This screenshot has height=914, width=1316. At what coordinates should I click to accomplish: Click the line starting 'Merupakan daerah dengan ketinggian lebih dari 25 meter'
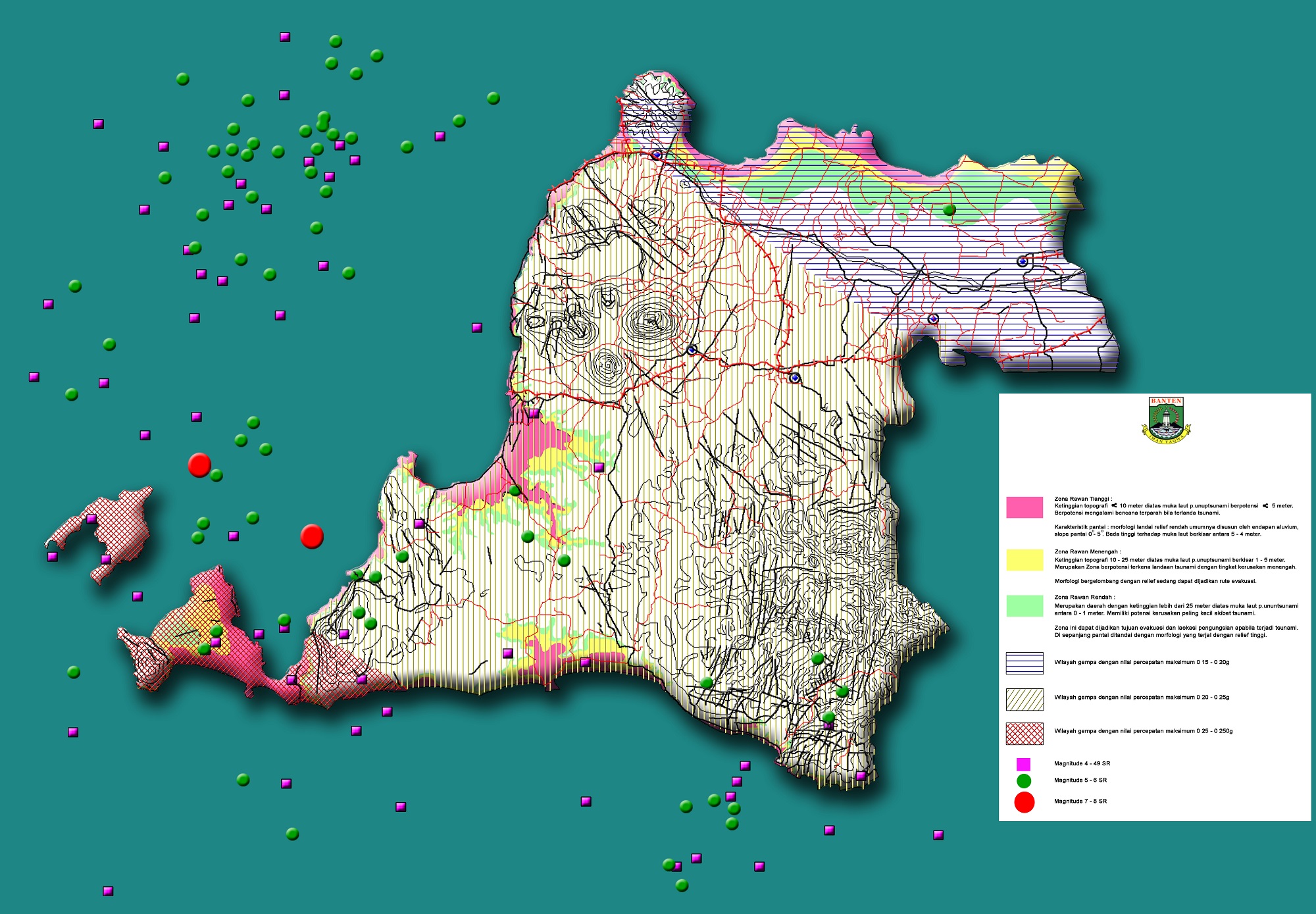(x=1177, y=606)
